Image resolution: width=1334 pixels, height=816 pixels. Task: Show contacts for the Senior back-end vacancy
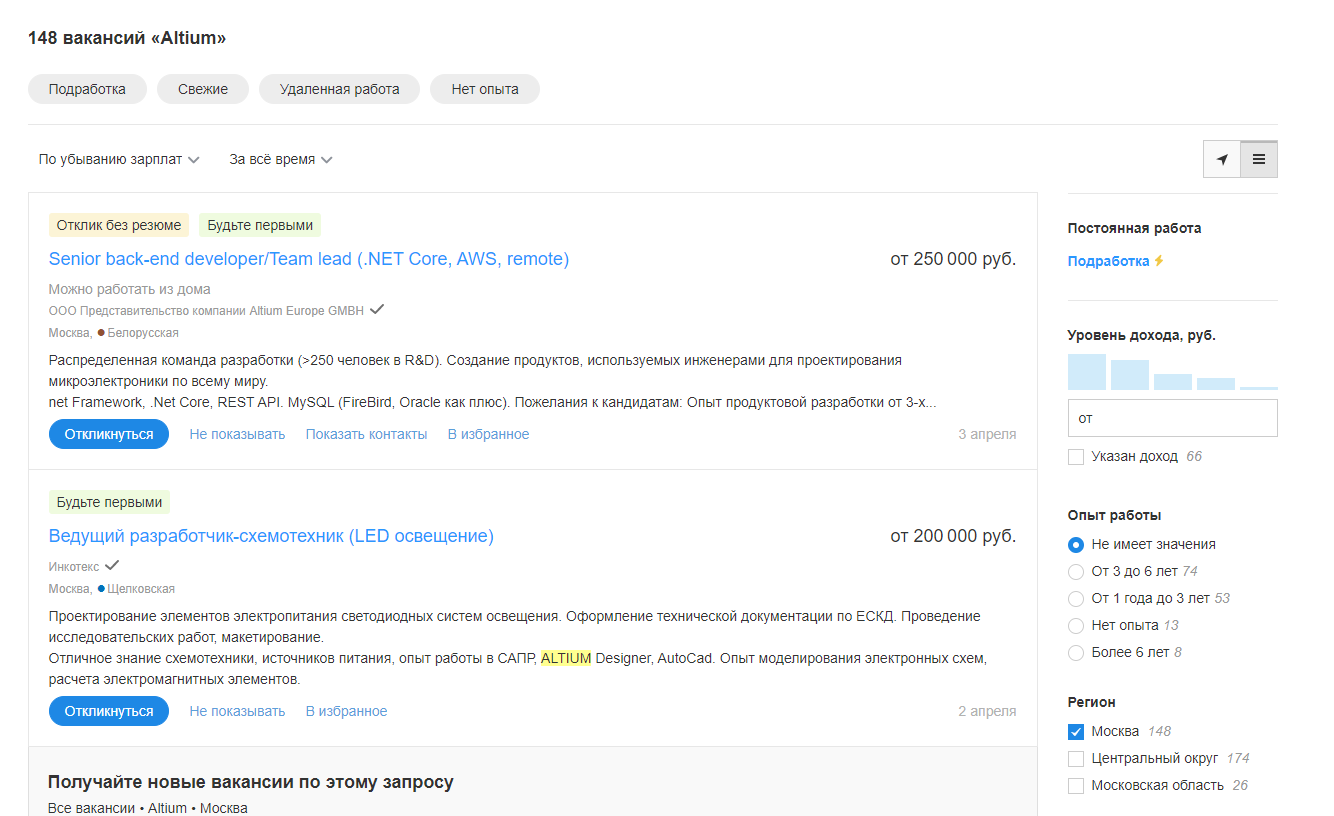click(x=366, y=434)
